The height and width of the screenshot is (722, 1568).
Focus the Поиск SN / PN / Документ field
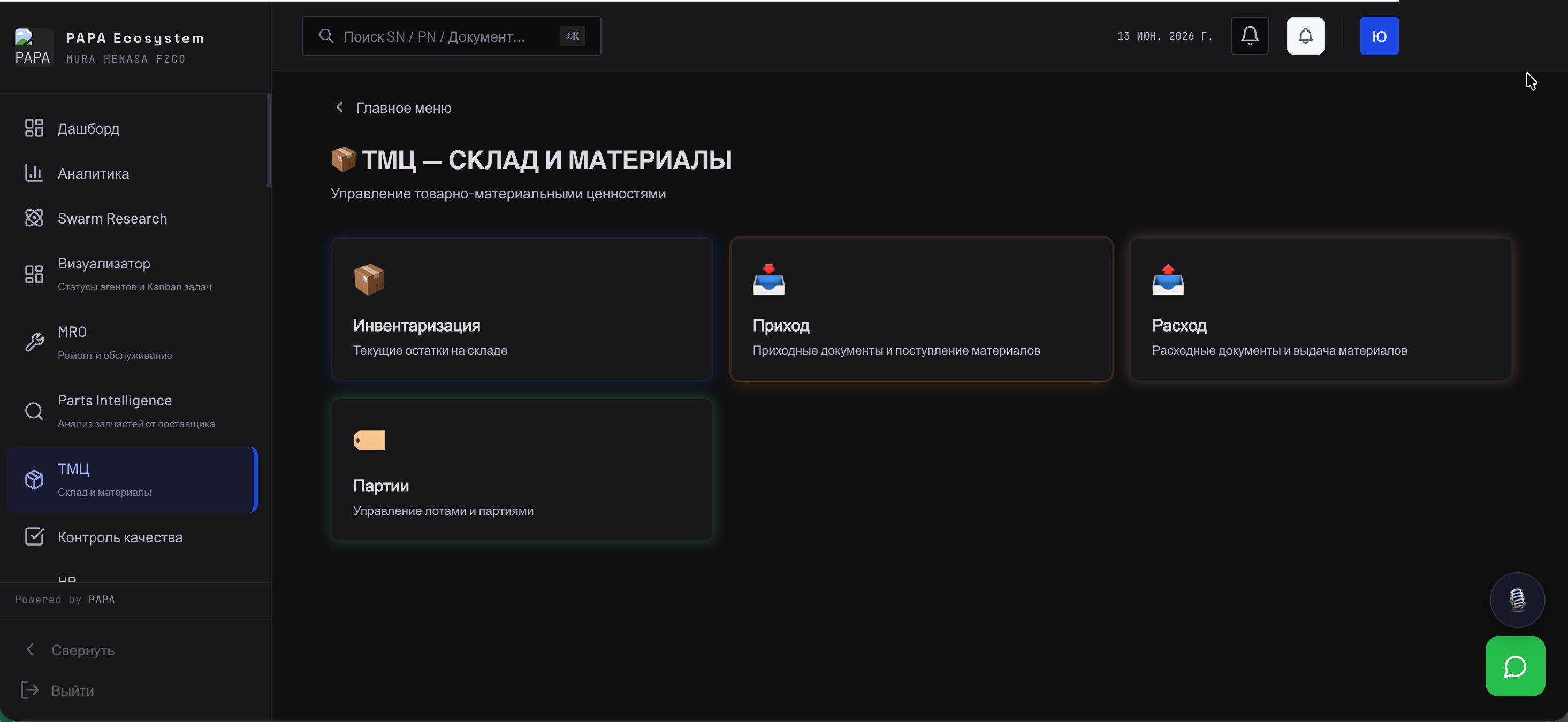[451, 36]
